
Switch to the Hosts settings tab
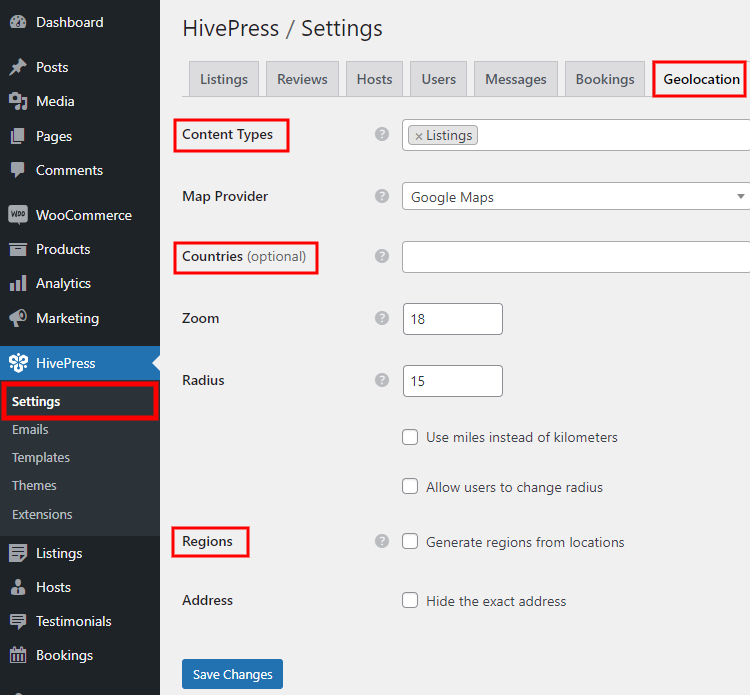click(x=375, y=79)
